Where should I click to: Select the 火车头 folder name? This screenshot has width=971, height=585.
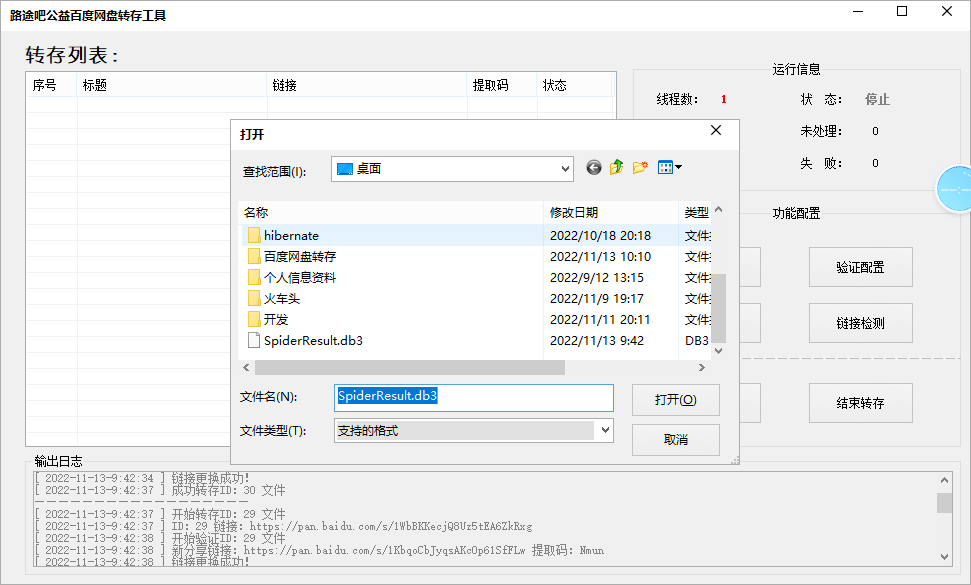point(282,298)
